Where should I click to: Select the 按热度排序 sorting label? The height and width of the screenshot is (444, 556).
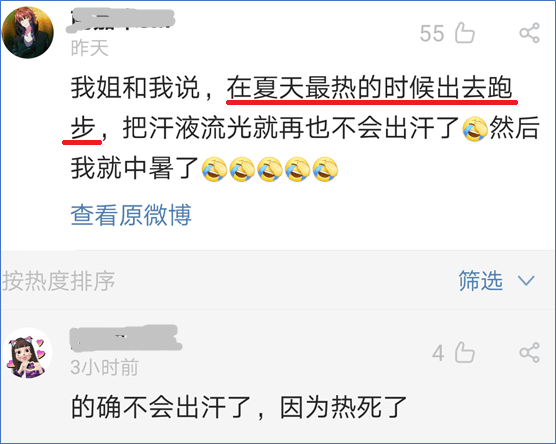(58, 281)
